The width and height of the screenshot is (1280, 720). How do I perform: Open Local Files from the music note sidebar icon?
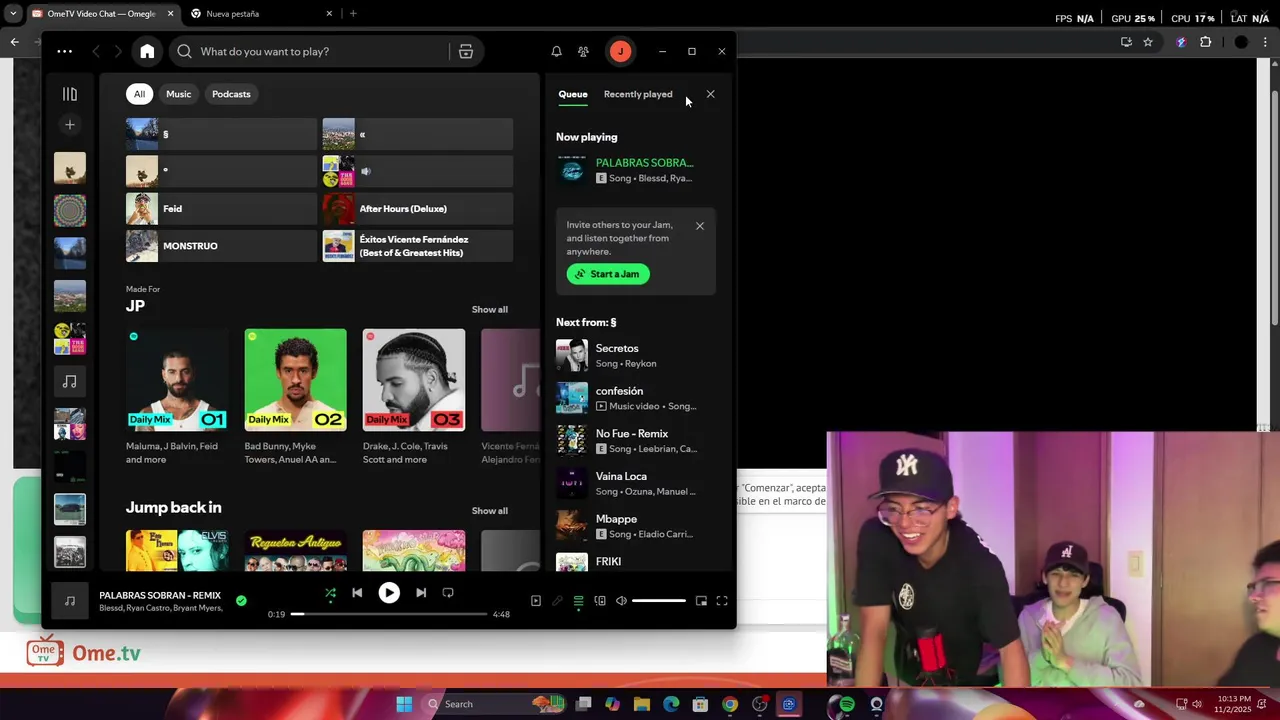point(70,381)
